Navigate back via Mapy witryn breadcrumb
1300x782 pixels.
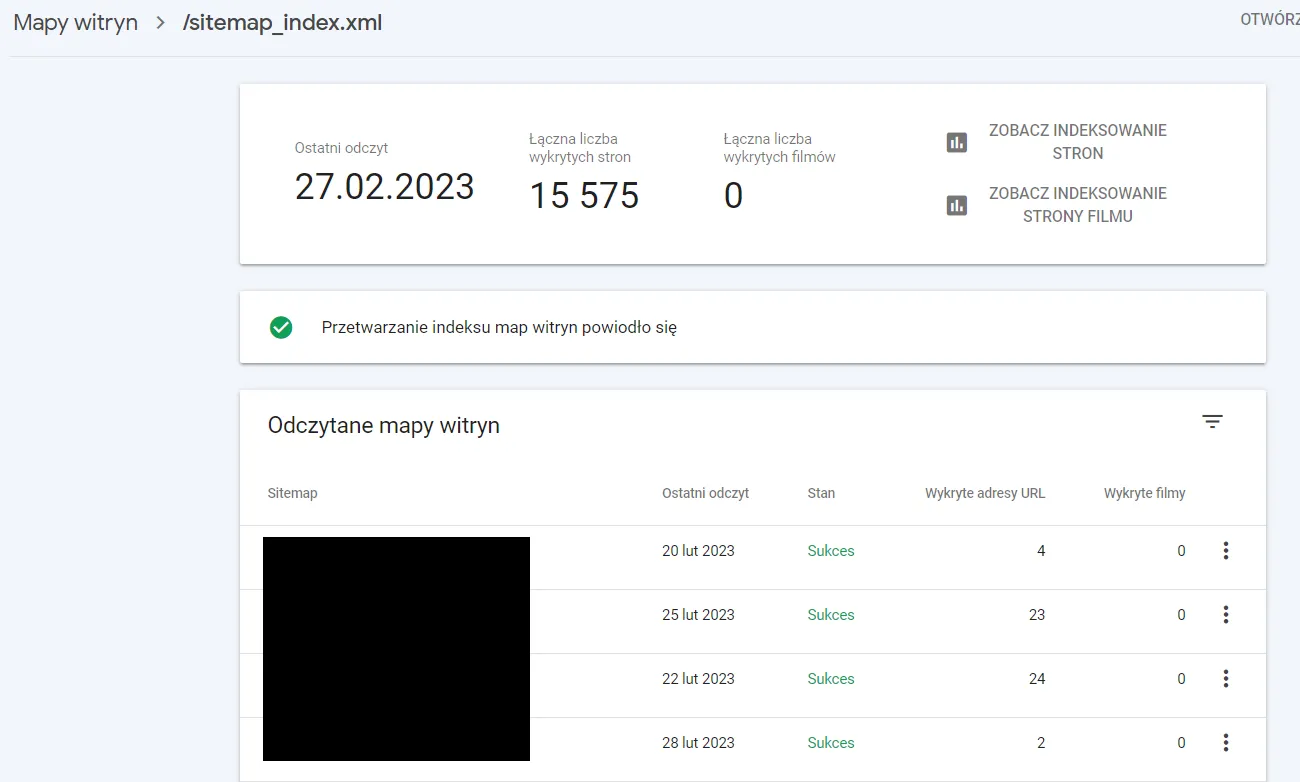pyautogui.click(x=75, y=22)
